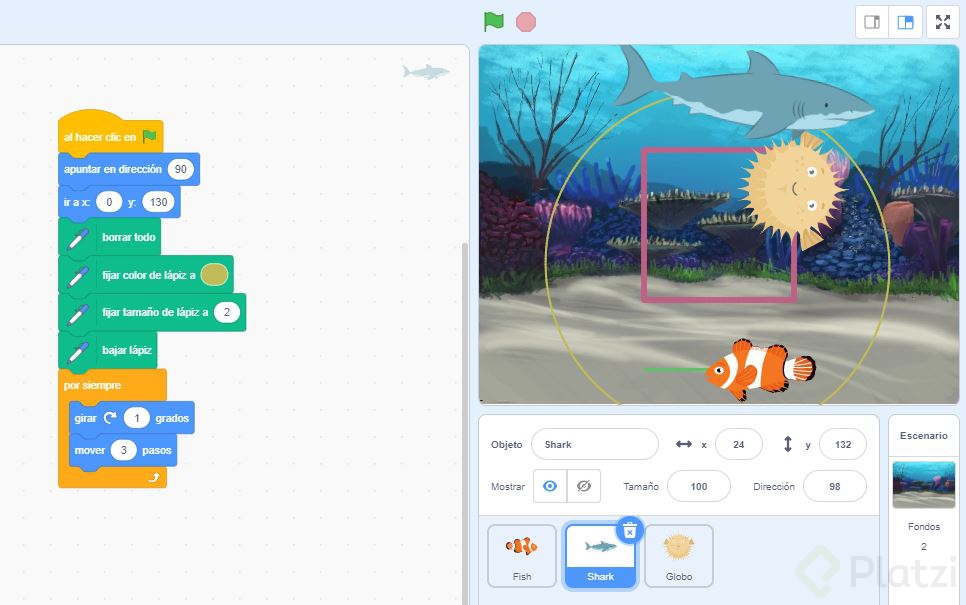Open pen color swatch in 'fijar color' block

(x=214, y=275)
